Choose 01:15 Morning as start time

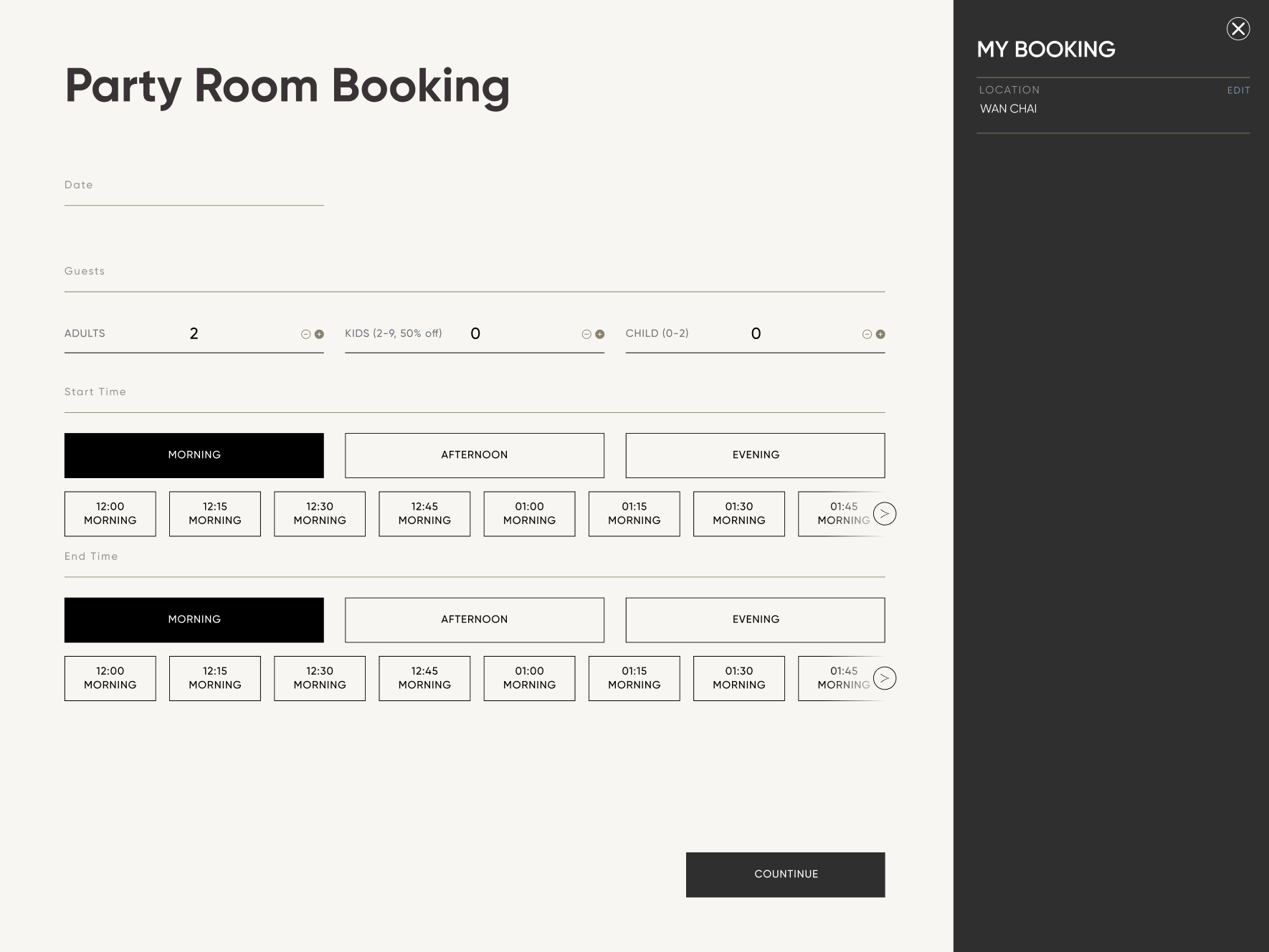(x=634, y=514)
